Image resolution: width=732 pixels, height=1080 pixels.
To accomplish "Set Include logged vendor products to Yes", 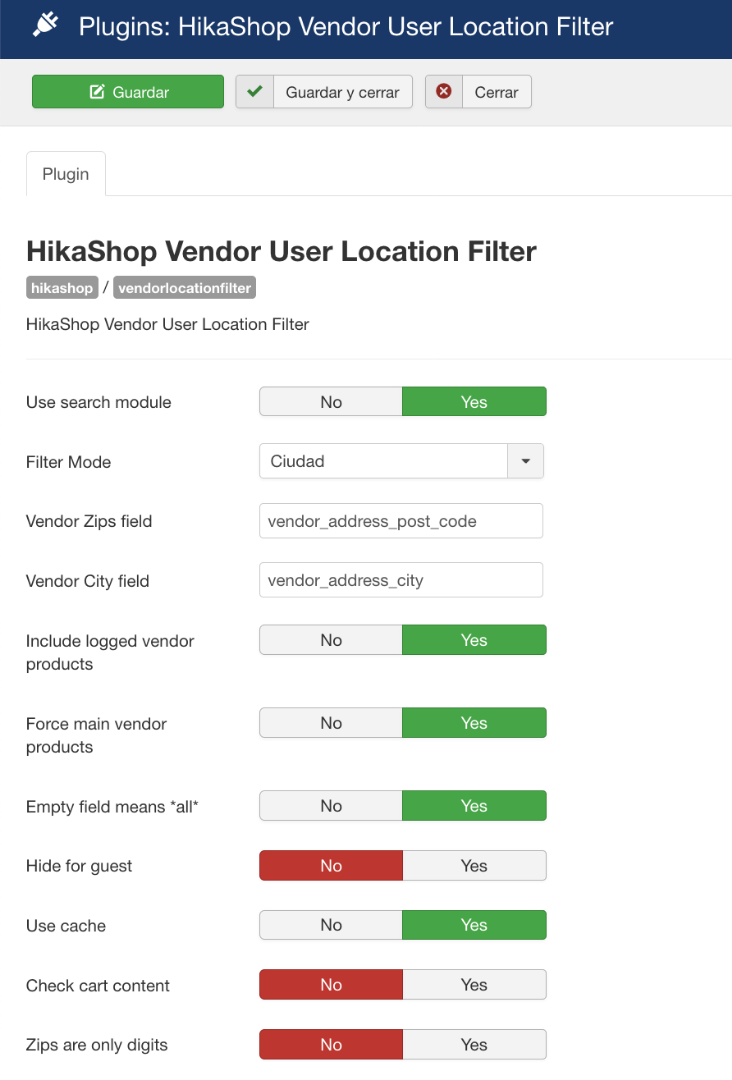I will (x=474, y=640).
